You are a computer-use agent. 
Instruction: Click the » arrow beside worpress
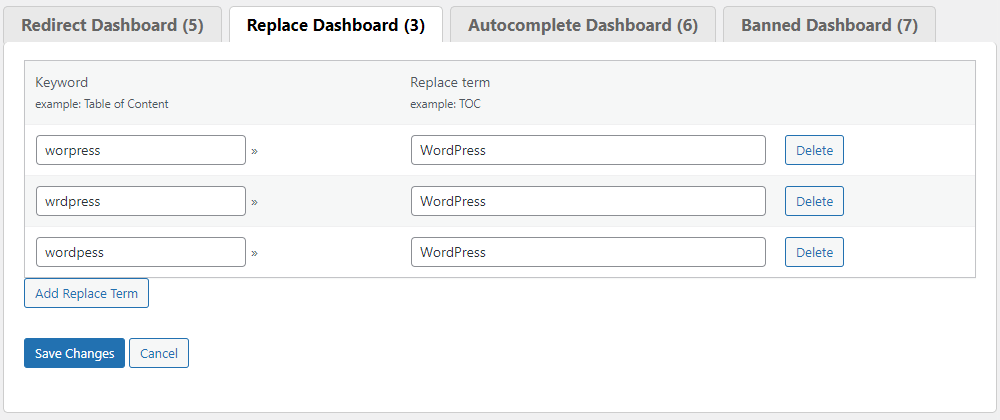(x=254, y=151)
